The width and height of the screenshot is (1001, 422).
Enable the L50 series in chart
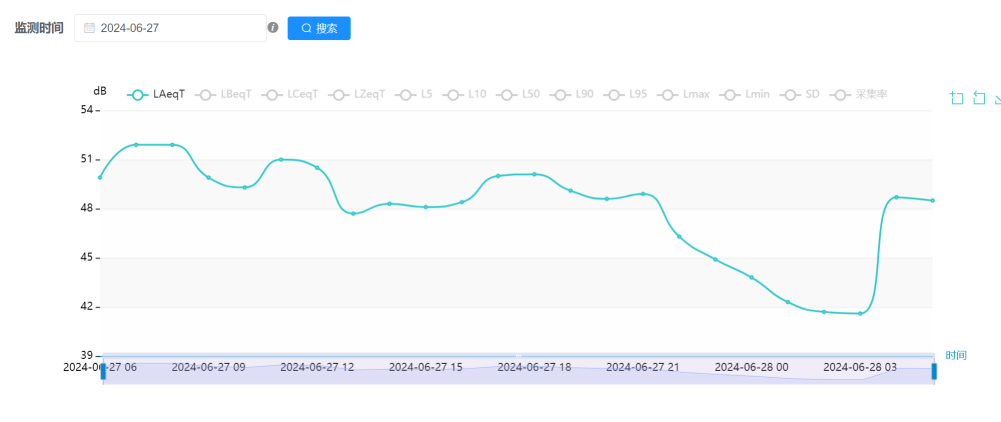coord(521,95)
